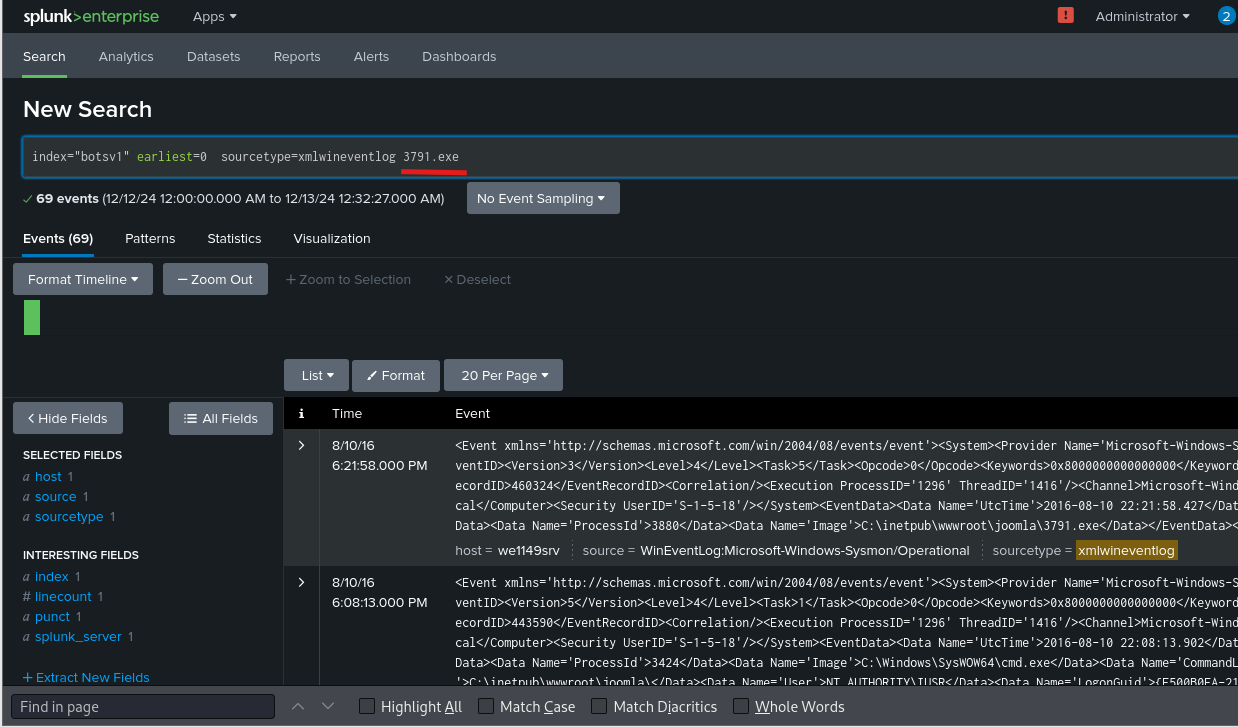This screenshot has height=727, width=1238.
Task: Open the No Event Sampling dropdown
Action: [x=543, y=198]
